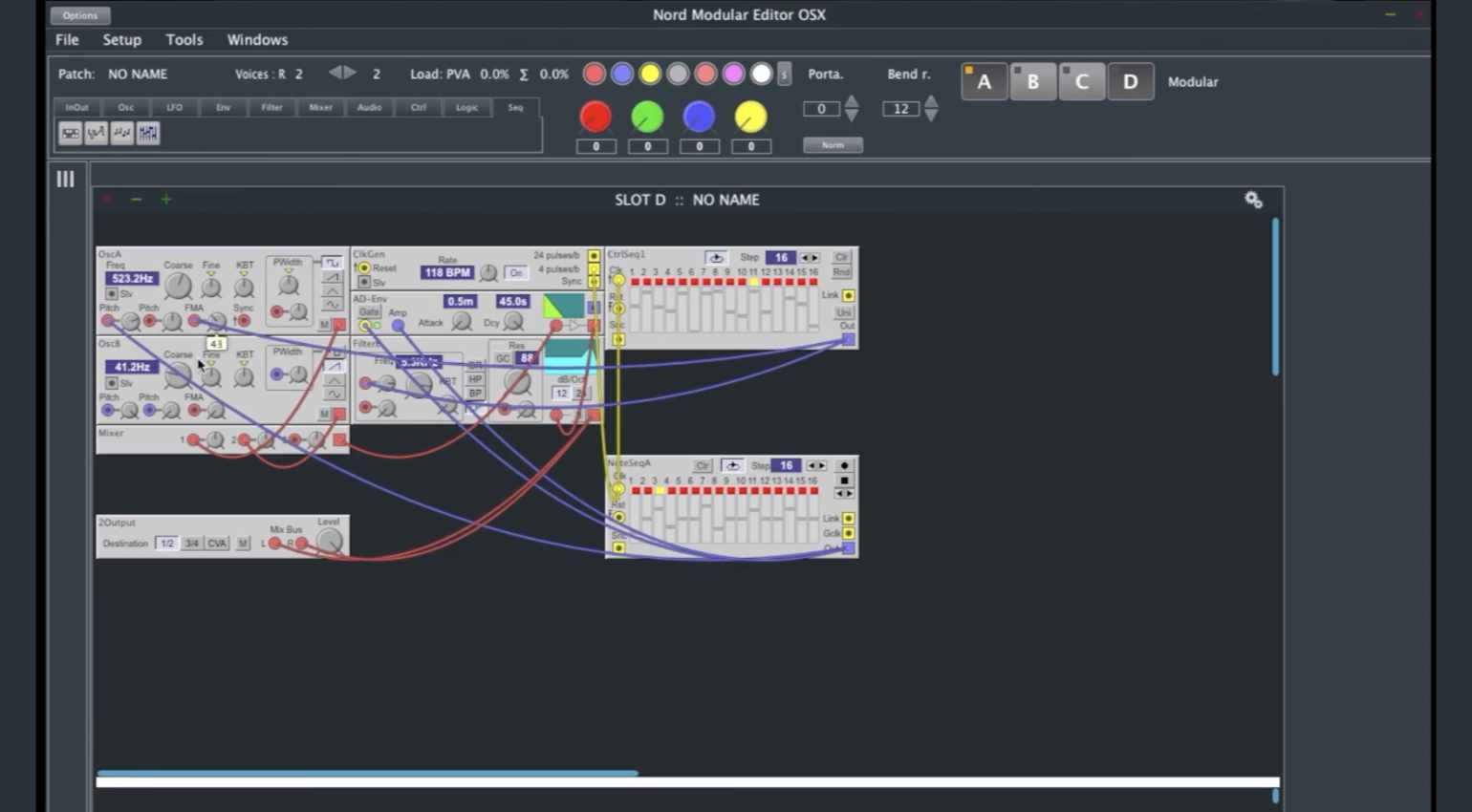Image resolution: width=1472 pixels, height=812 pixels.
Task: Open the Tools menu
Action: tap(184, 39)
